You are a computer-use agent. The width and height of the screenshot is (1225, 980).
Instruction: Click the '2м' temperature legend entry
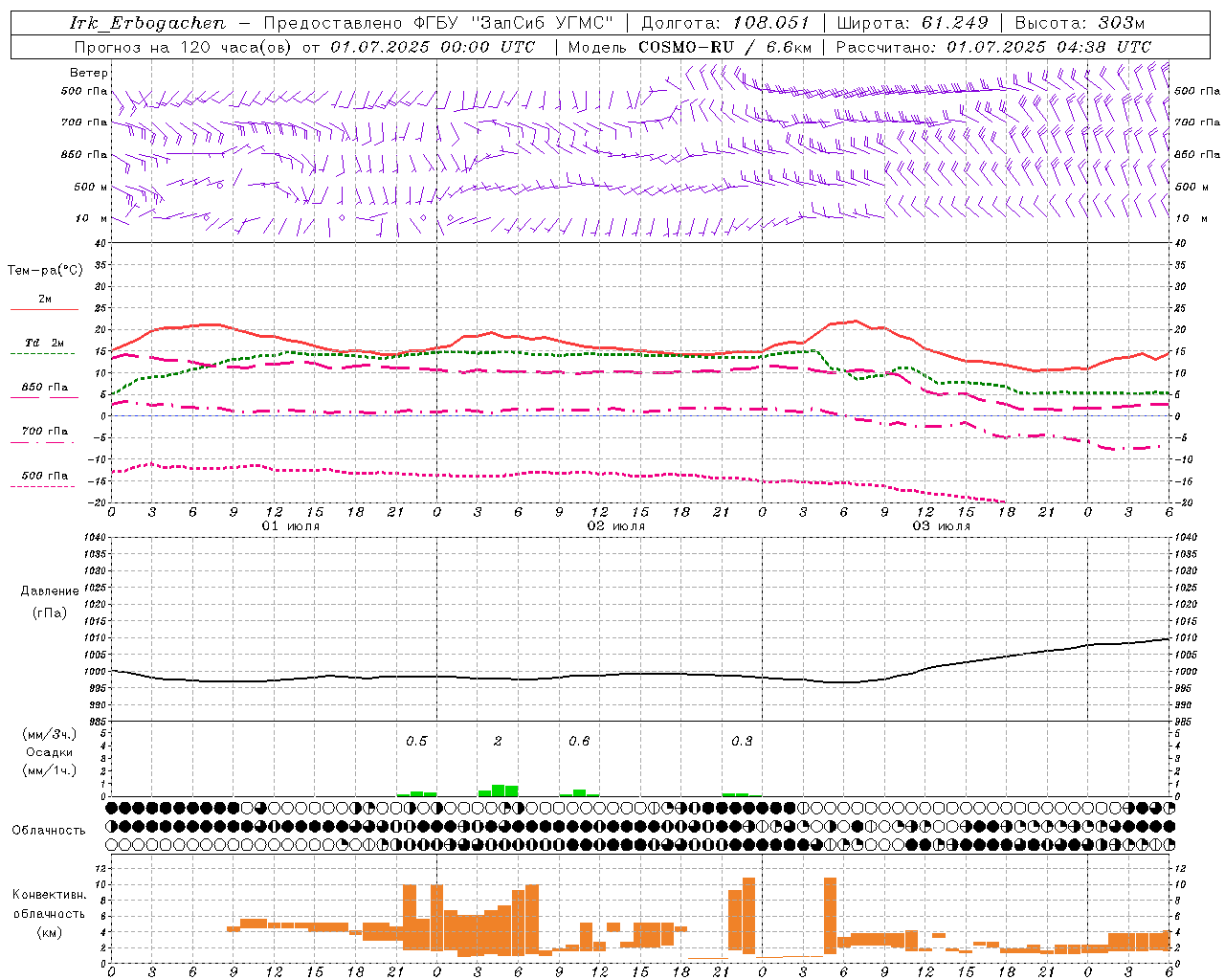45,299
